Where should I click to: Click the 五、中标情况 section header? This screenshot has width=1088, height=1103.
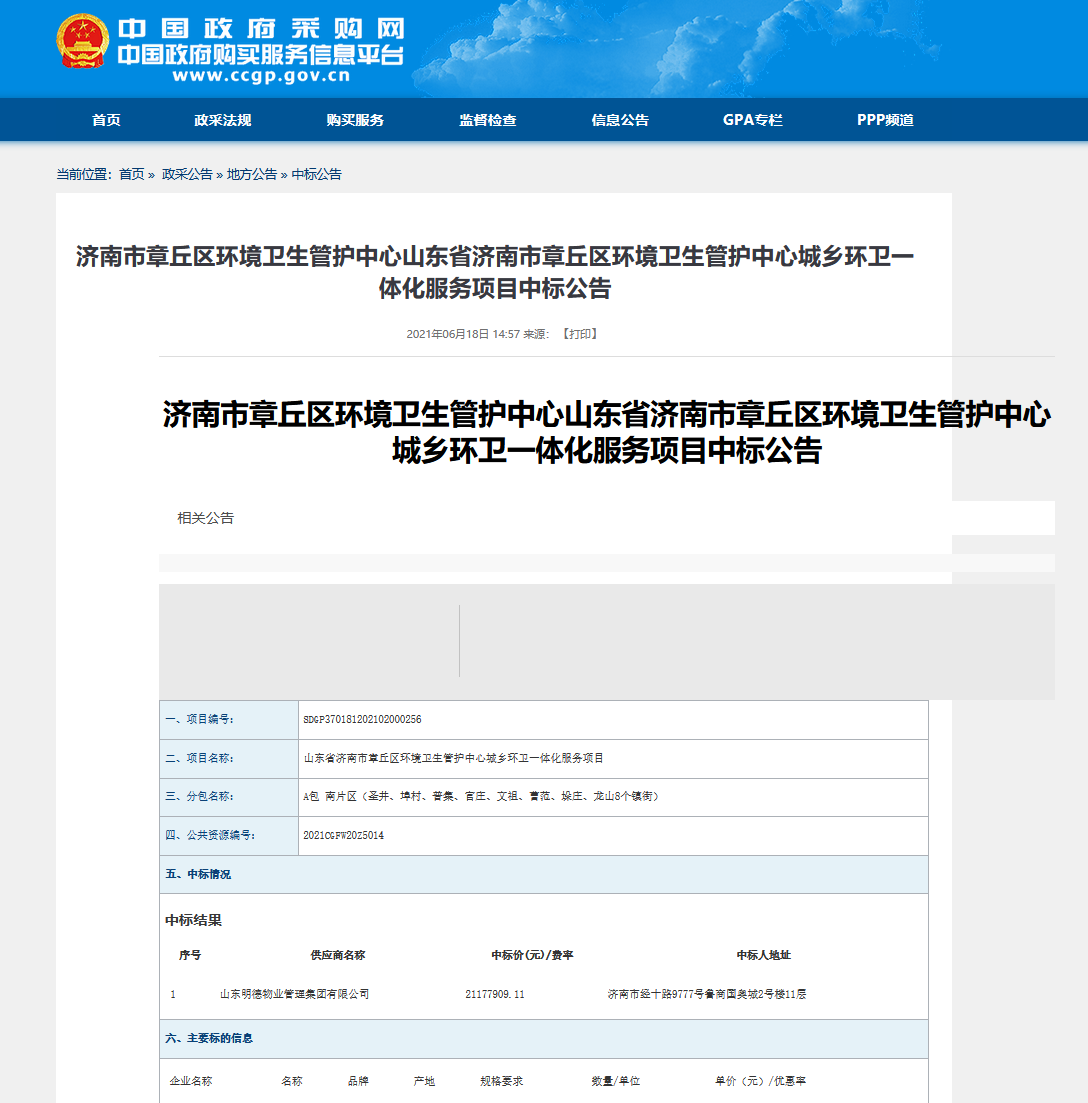click(x=544, y=874)
